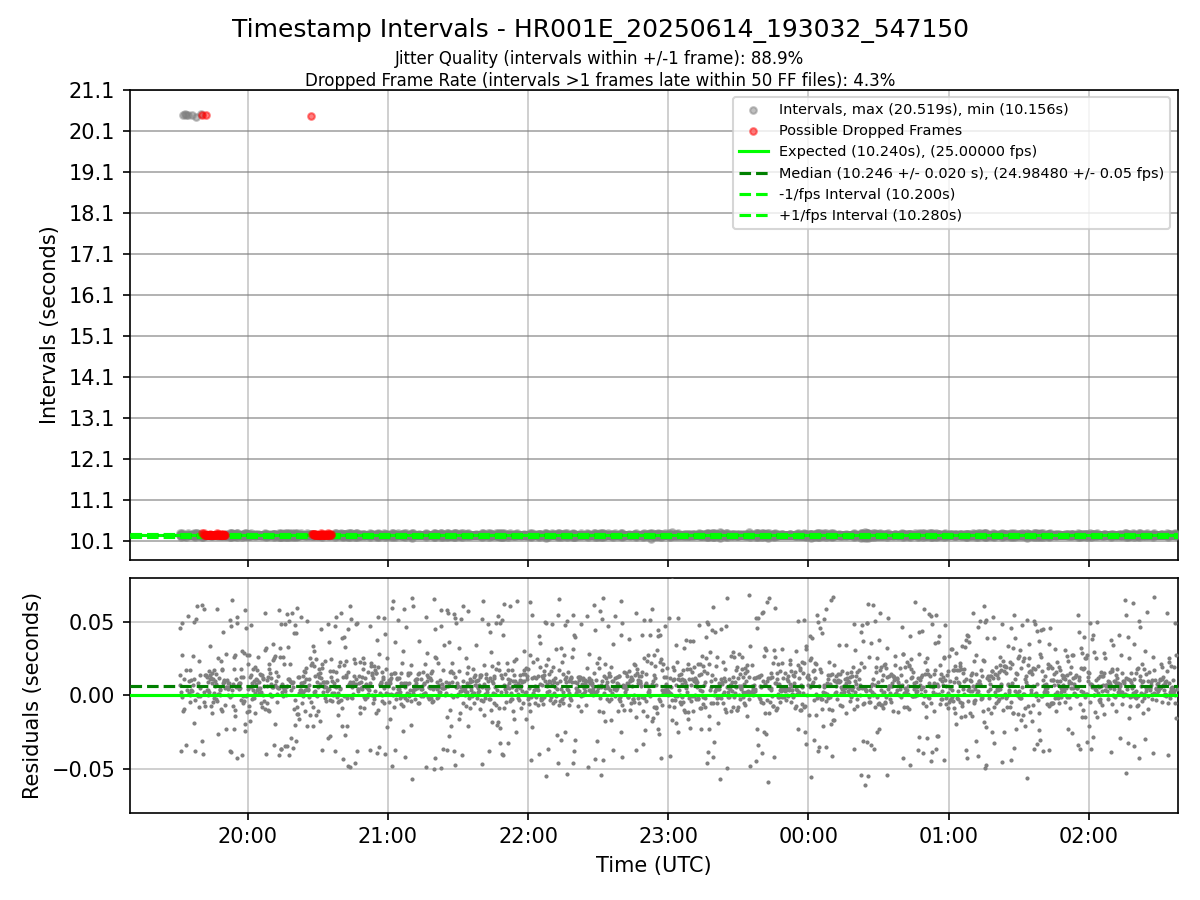Click legend entry '-1/fps Interval (10.200s)'
Screen dimensions: 1200x900
pos(867,194)
